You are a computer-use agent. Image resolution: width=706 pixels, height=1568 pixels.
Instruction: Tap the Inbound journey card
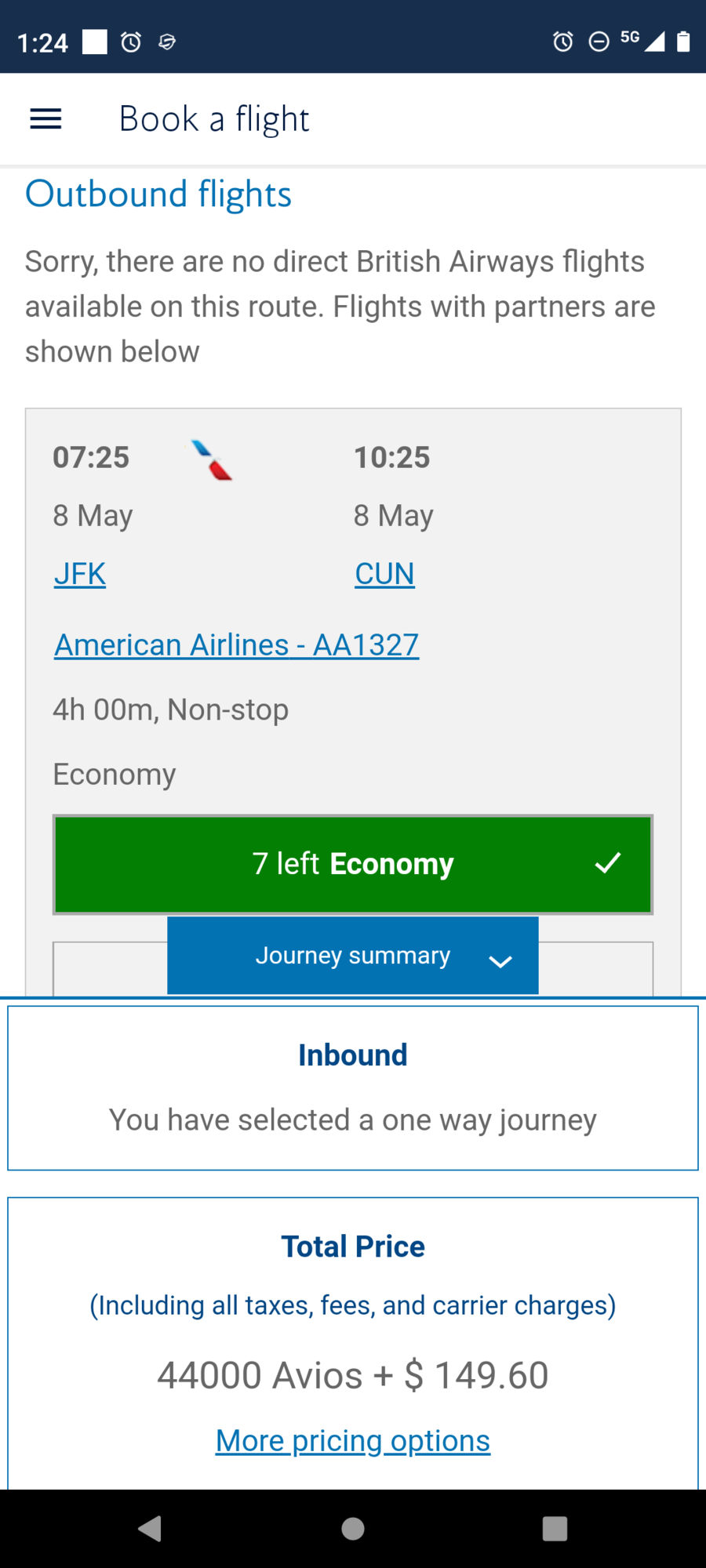click(353, 1087)
